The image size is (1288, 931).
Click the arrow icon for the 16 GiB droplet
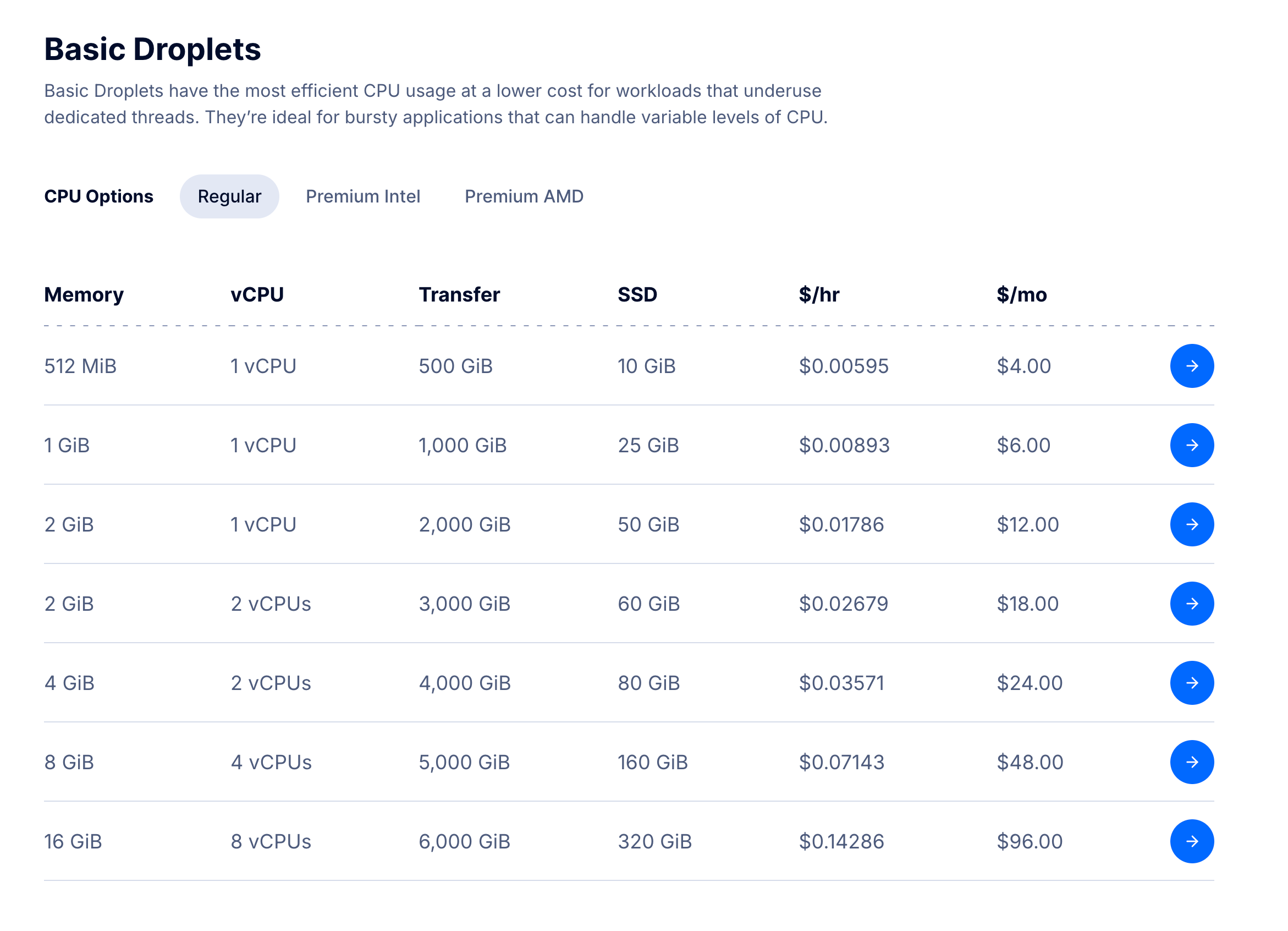pyautogui.click(x=1192, y=841)
